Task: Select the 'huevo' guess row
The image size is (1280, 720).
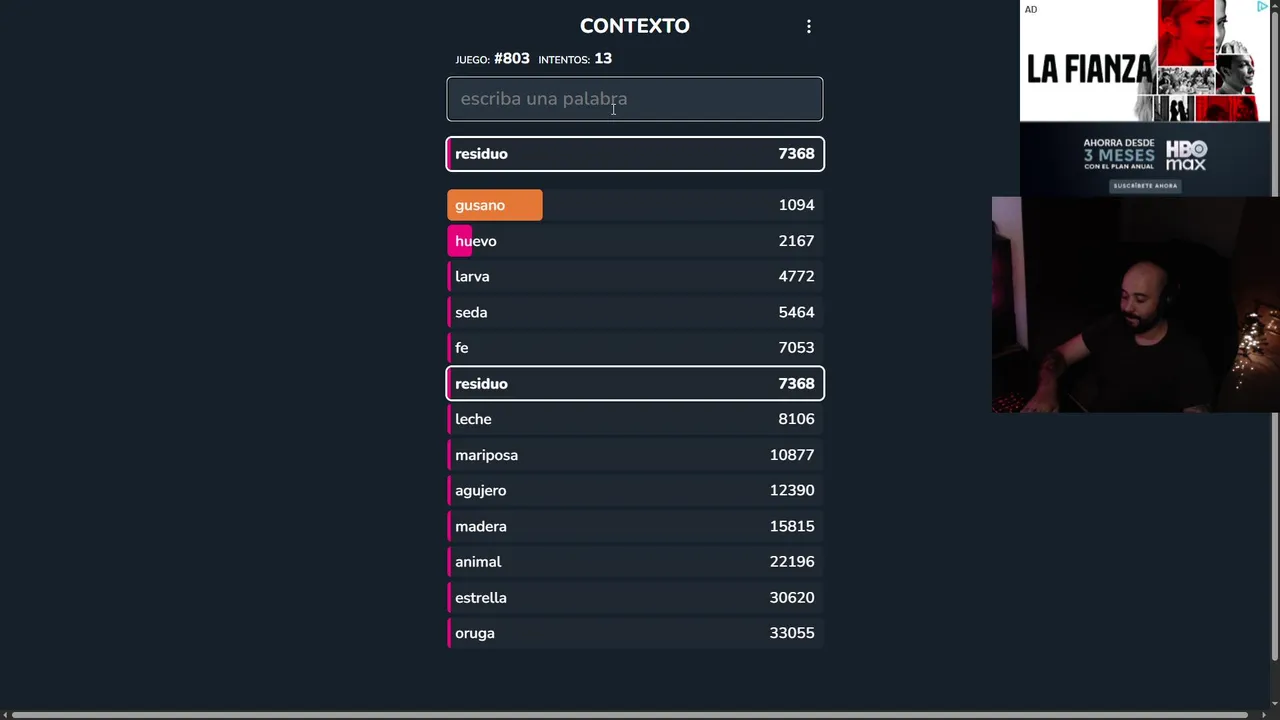Action: (x=635, y=241)
